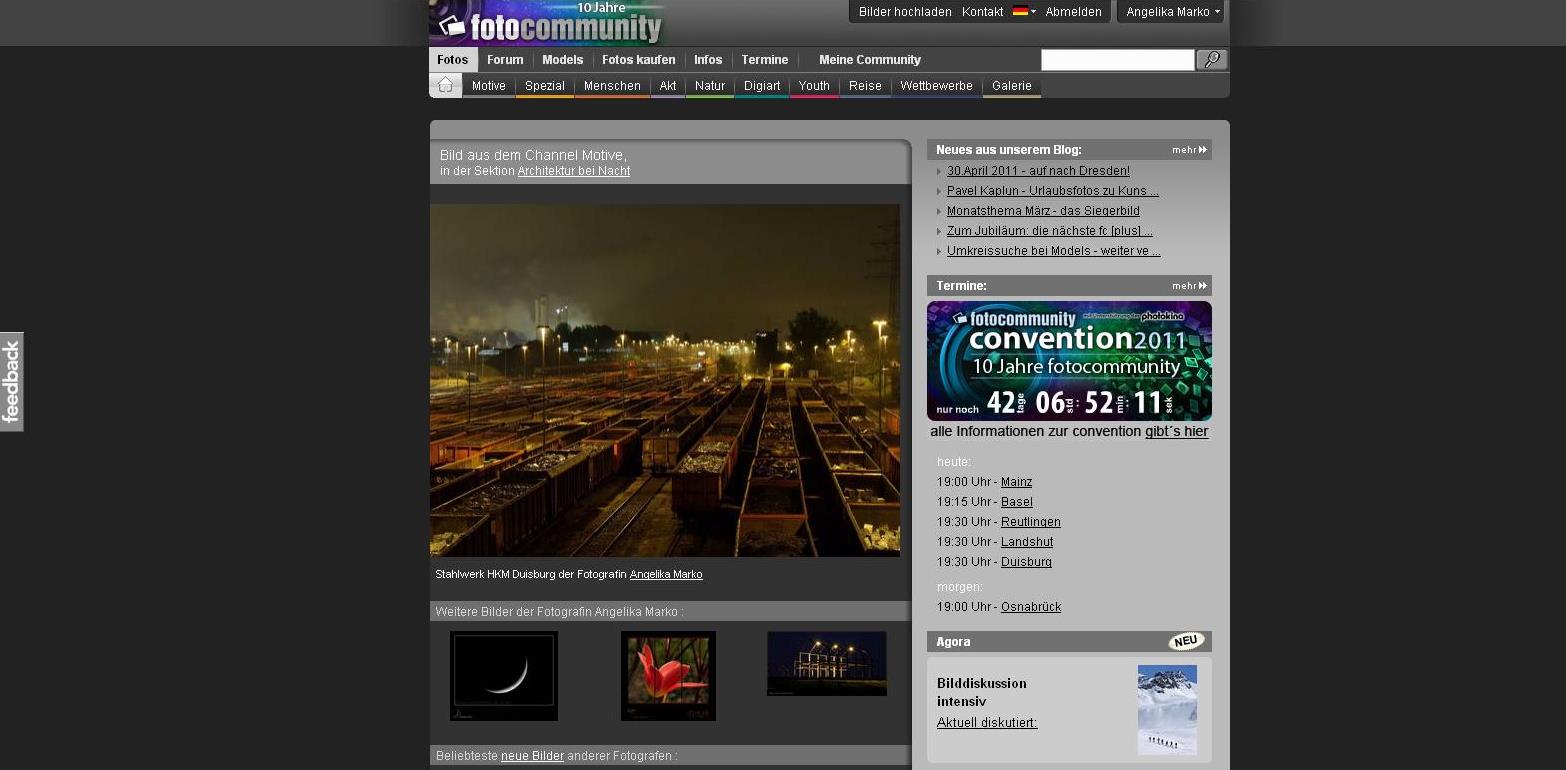1566x770 pixels.
Task: Select the Youth channel
Action: [814, 86]
